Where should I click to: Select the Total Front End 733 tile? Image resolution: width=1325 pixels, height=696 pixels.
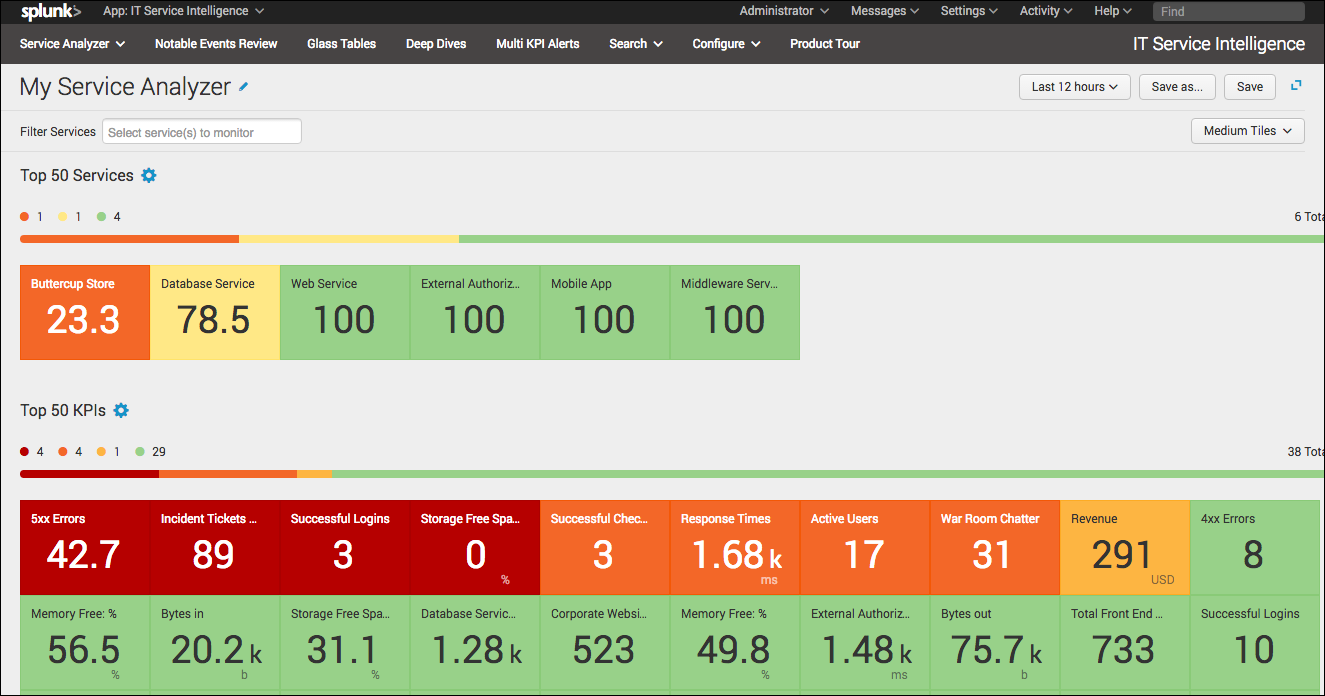(1125, 642)
